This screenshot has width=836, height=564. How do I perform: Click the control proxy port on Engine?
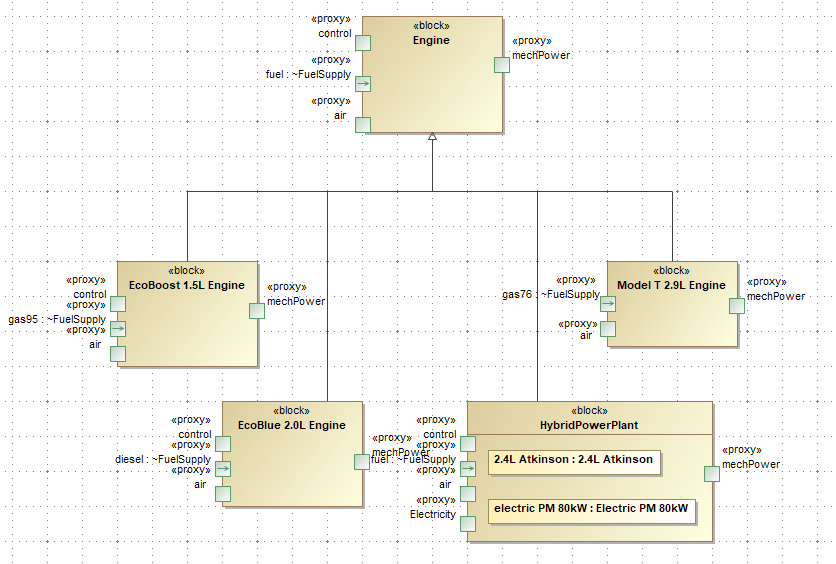pyautogui.click(x=363, y=43)
